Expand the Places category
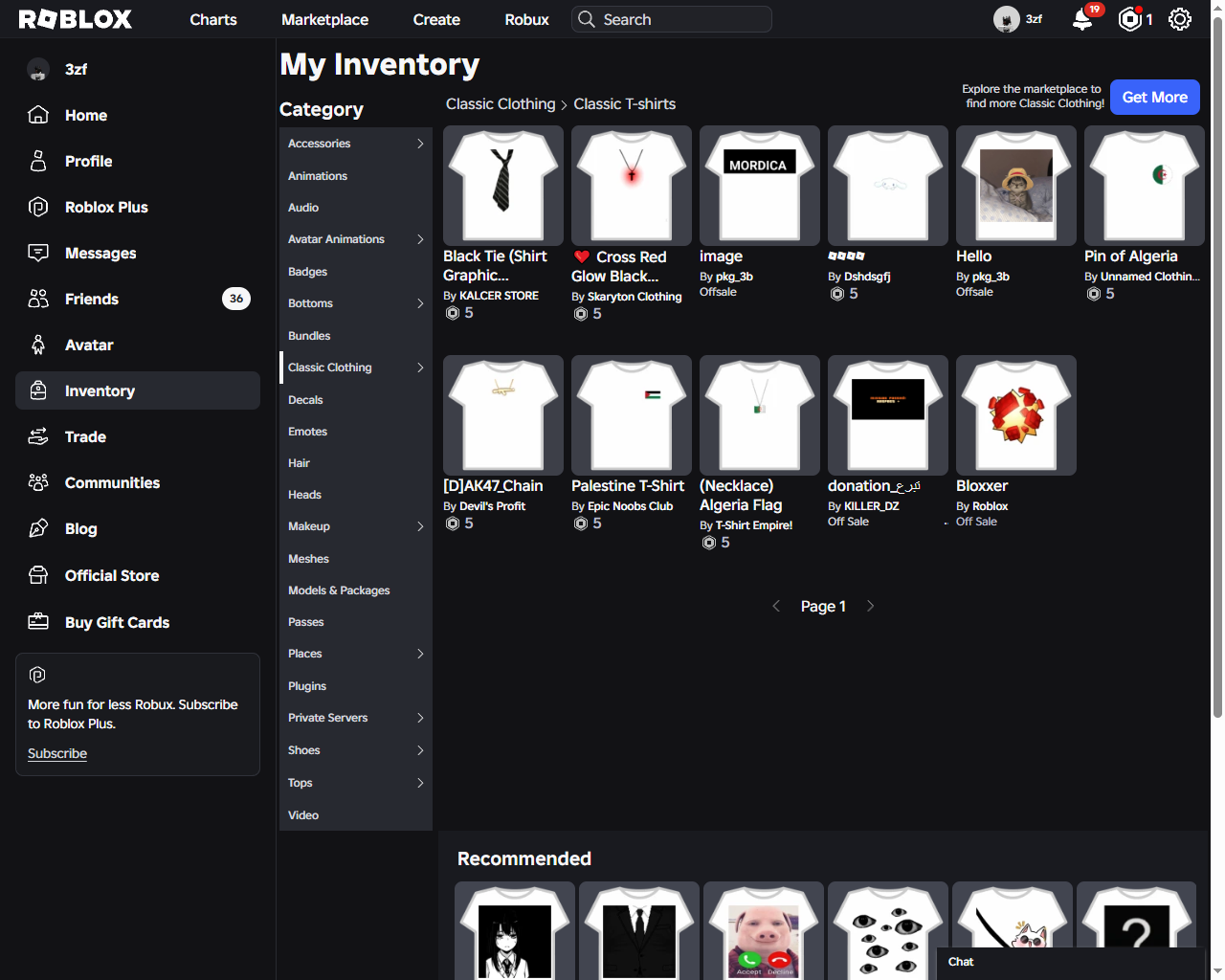This screenshot has width=1225, height=980. coord(420,654)
